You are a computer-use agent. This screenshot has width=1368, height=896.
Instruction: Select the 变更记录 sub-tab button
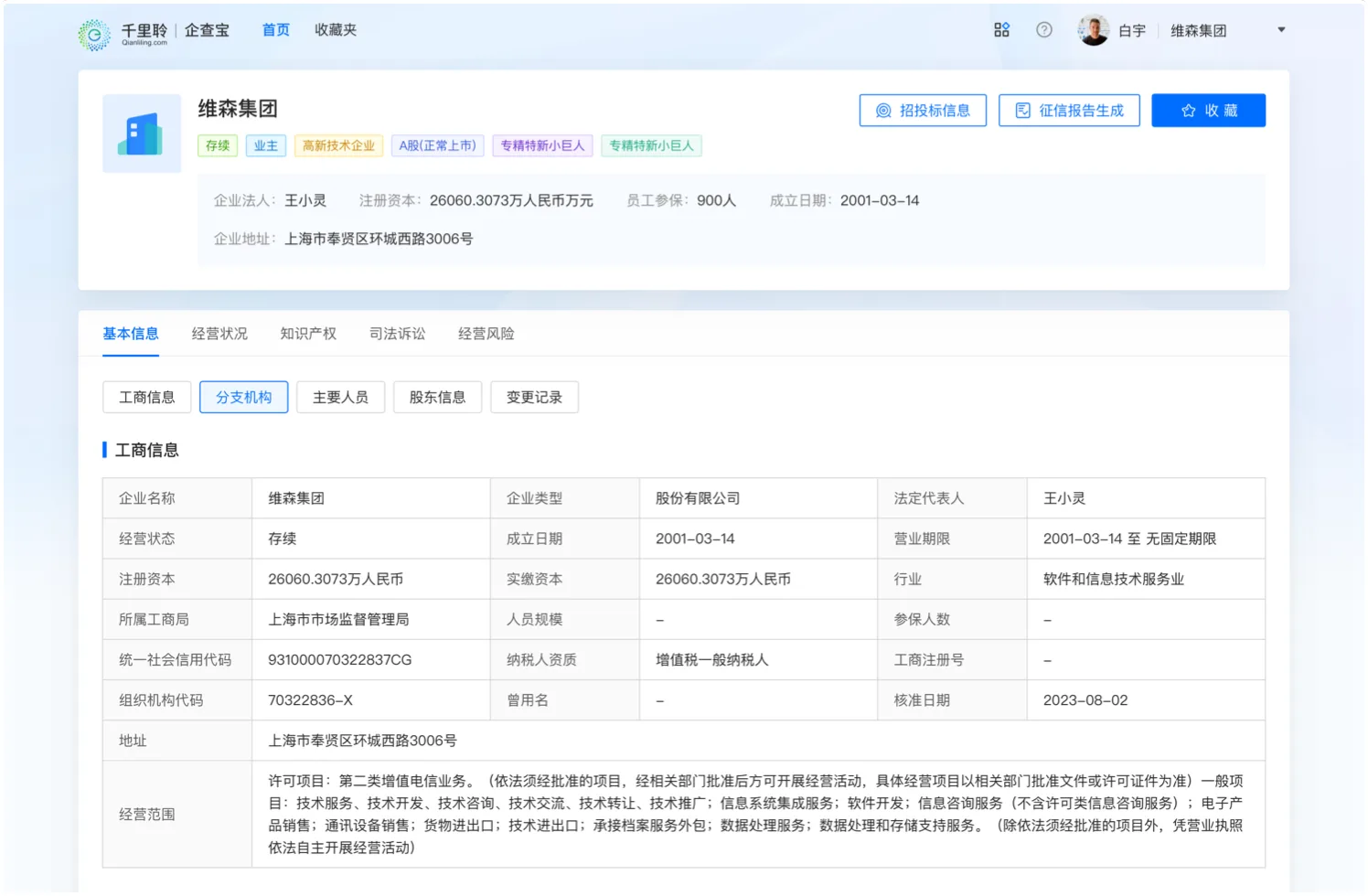(534, 397)
